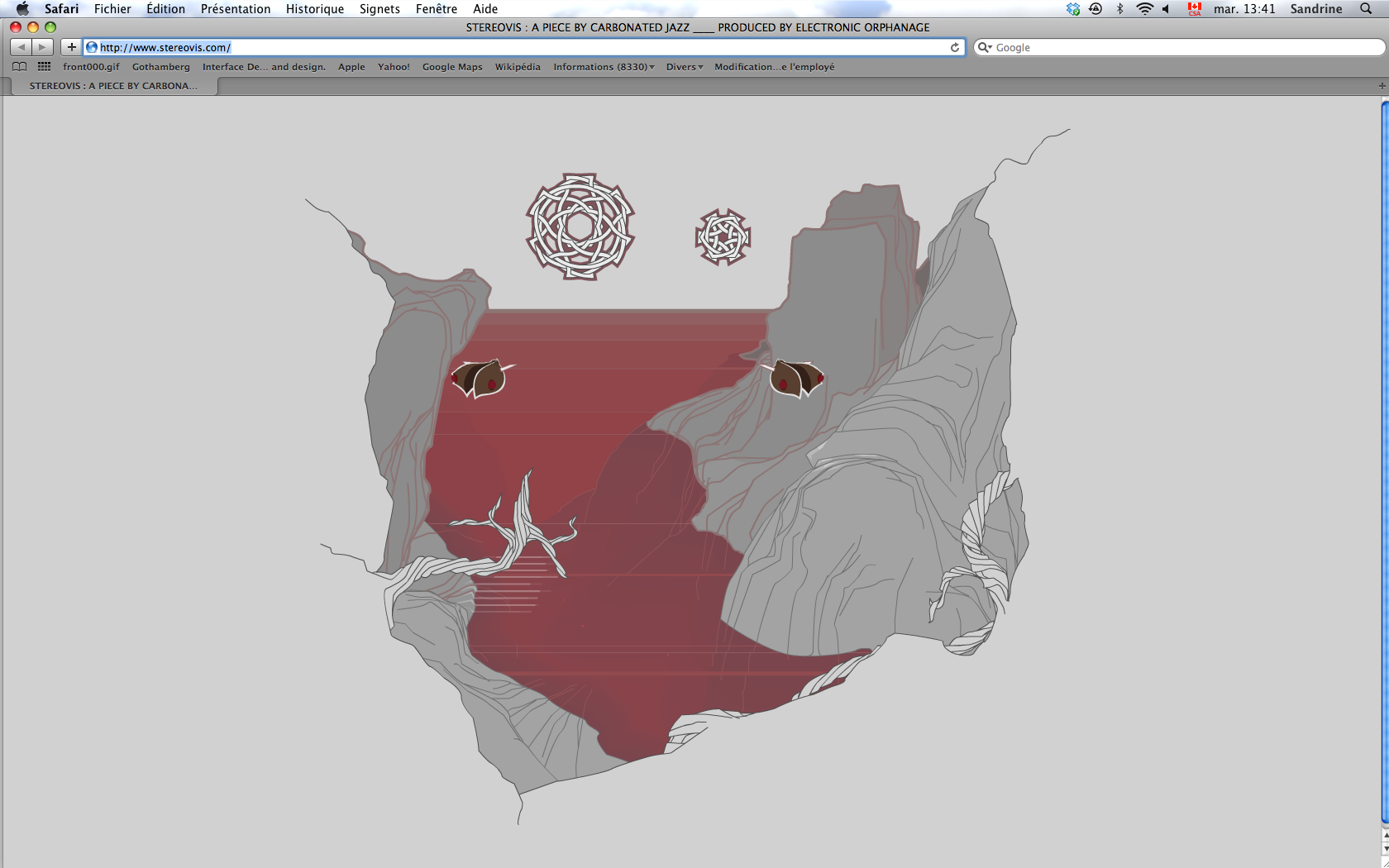Open the bookmarks book icon
Screen dimensions: 1389x868
pyautogui.click(x=20, y=67)
